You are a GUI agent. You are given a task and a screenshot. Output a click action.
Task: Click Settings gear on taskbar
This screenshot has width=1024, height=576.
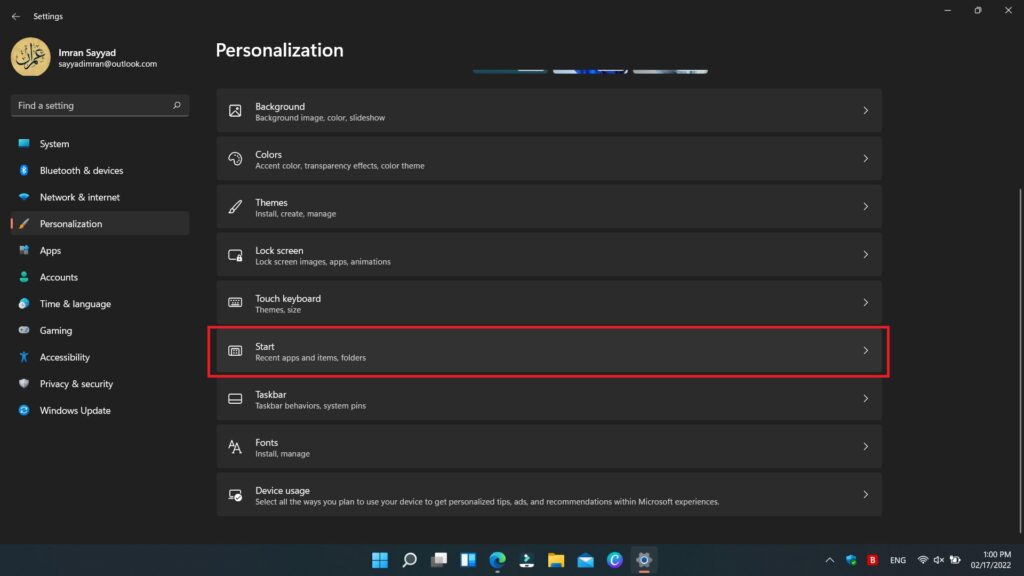(644, 560)
